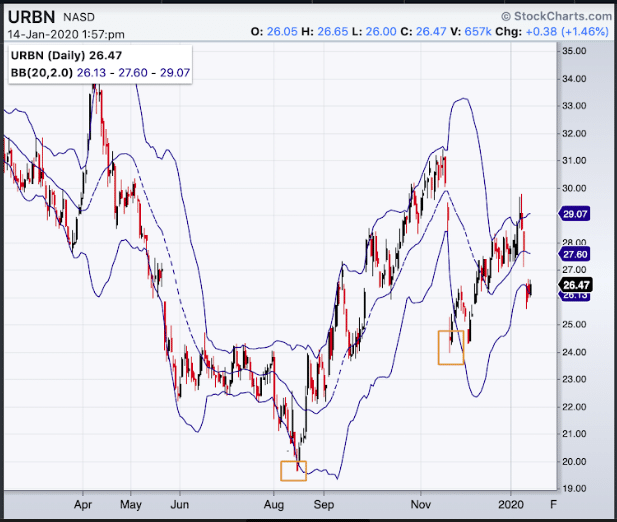The image size is (617, 522).
Task: Click the NASD exchange label
Action: 79,17
